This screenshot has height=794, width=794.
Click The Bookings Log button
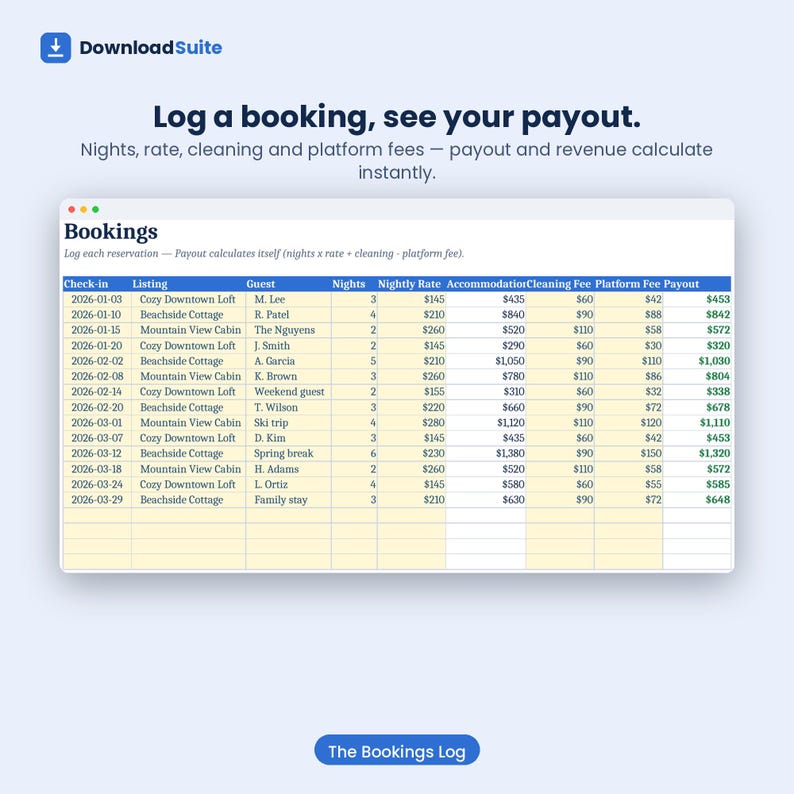pyautogui.click(x=397, y=750)
